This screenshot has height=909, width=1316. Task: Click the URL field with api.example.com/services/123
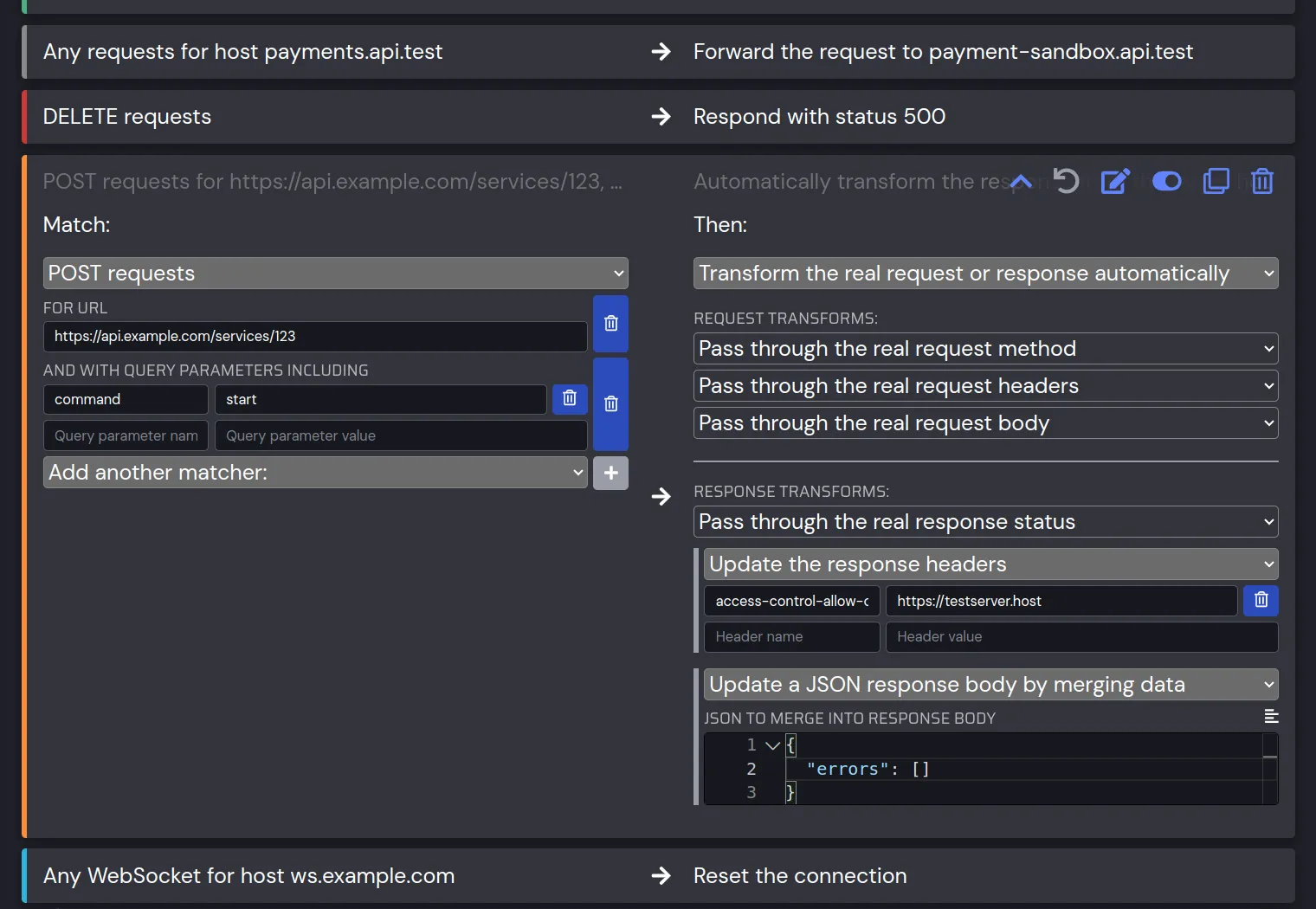315,337
